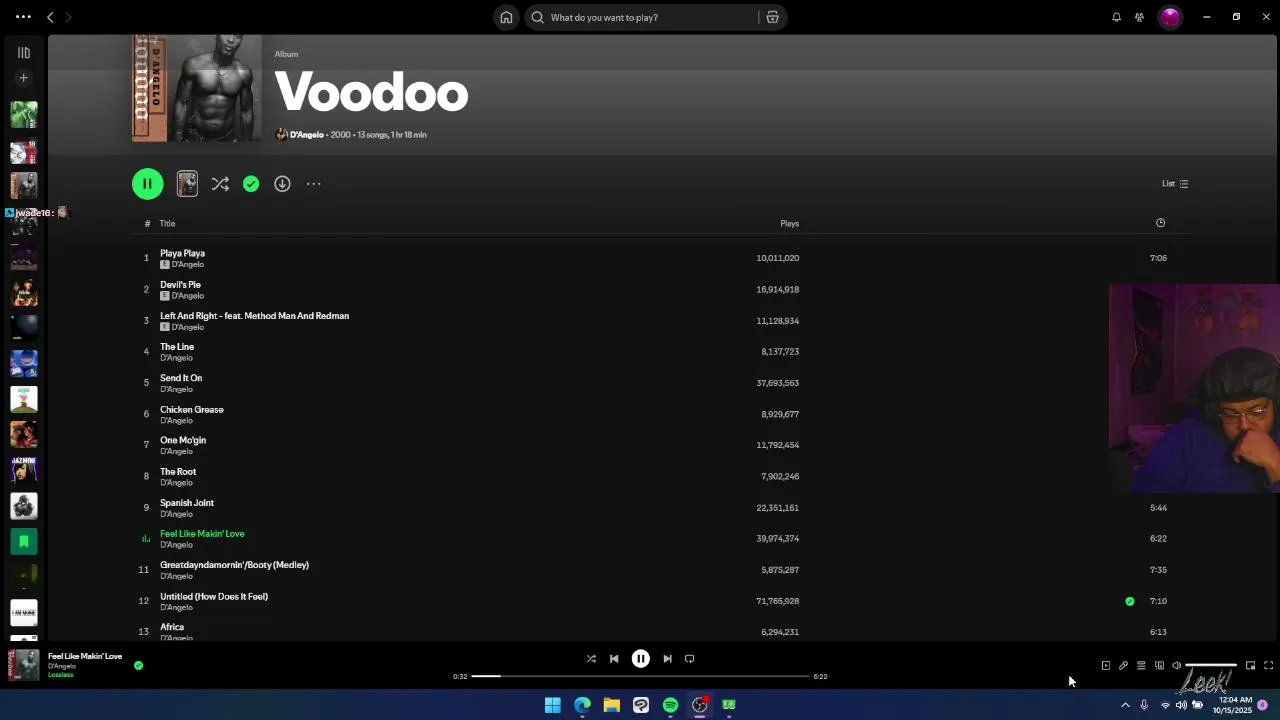Open more options for the Voodoo album

point(314,184)
